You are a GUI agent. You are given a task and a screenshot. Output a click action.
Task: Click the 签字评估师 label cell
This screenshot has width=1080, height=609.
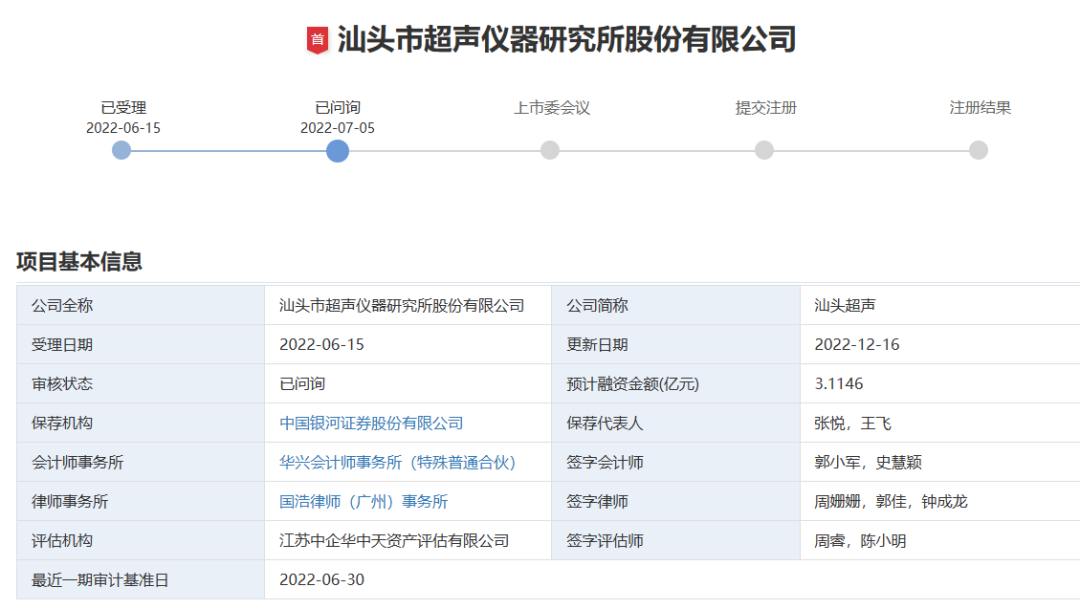click(x=676, y=541)
